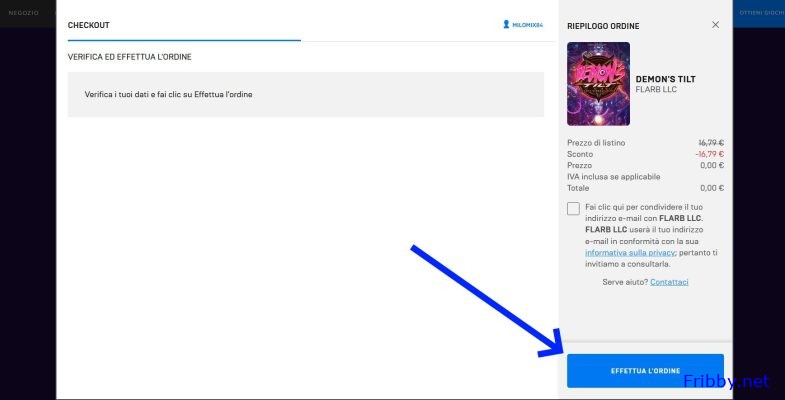This screenshot has height=400, width=785.
Task: Click the FLARB LLC publisher name under the title
Action: [657, 89]
